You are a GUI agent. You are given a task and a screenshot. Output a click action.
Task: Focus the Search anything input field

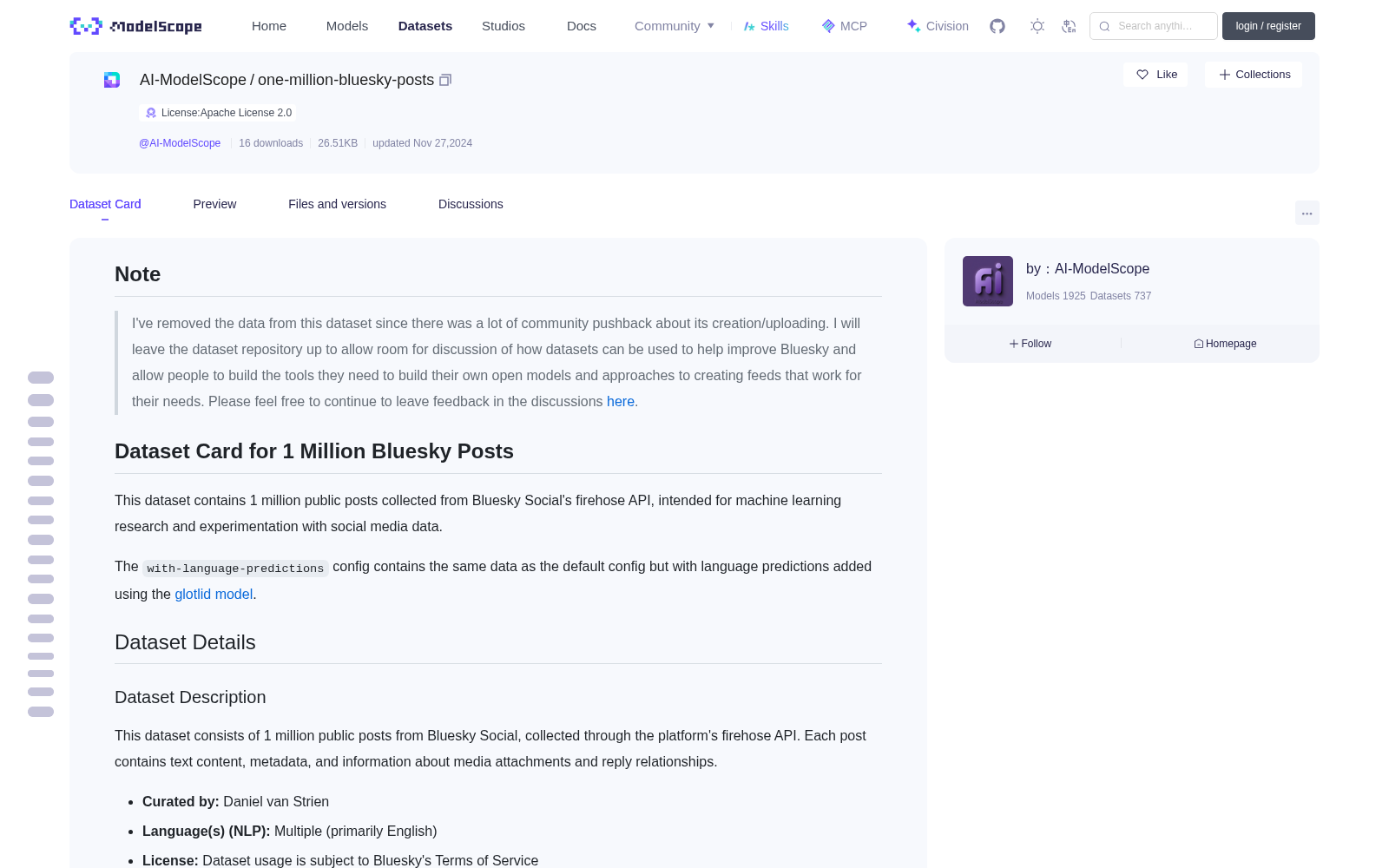(1154, 26)
